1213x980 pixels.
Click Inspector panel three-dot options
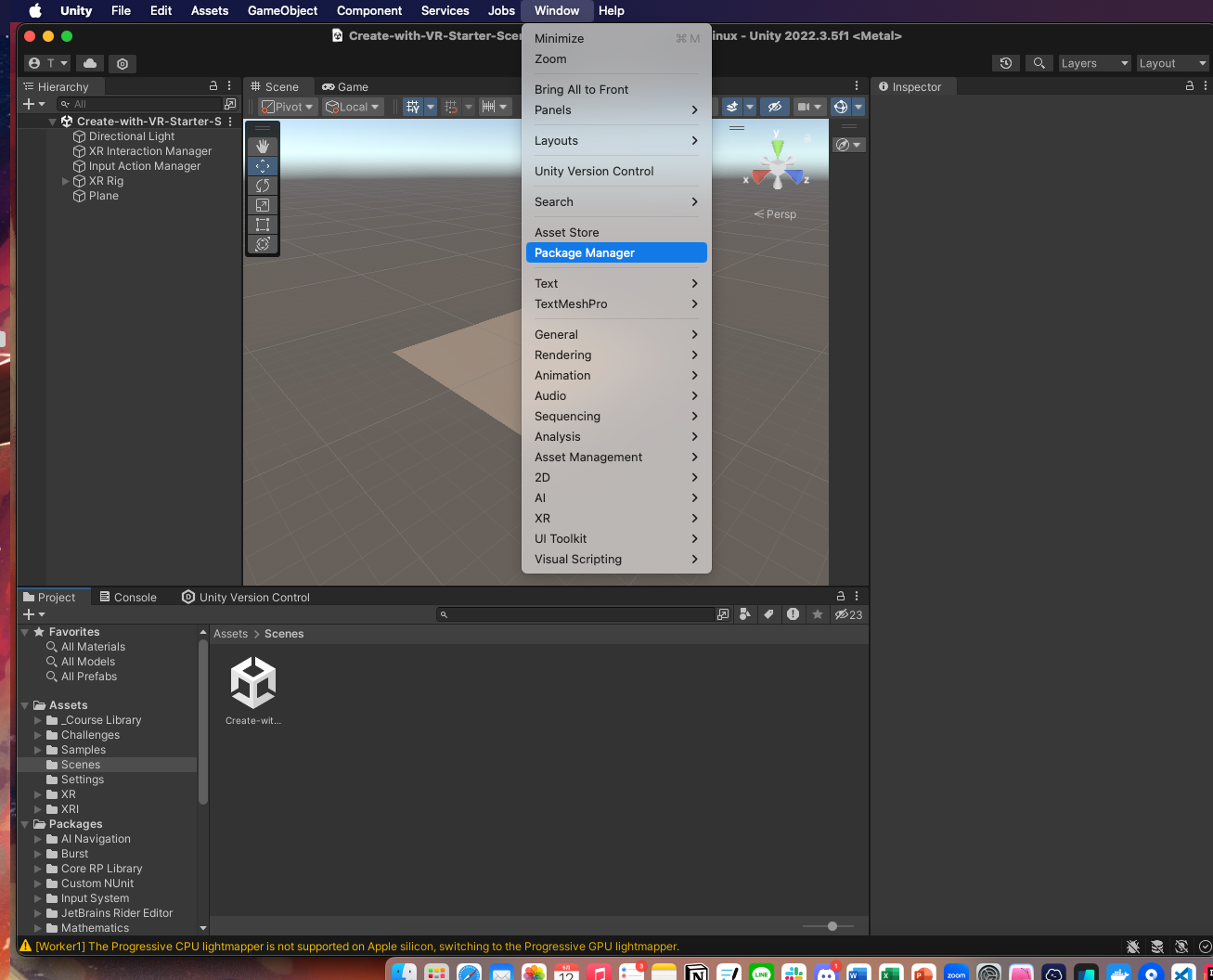(x=1205, y=85)
